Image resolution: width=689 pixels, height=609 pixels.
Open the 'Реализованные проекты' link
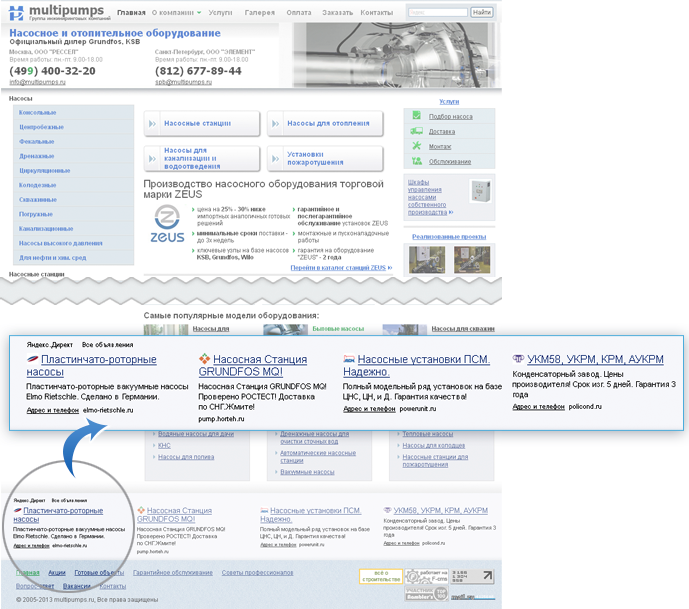point(449,236)
